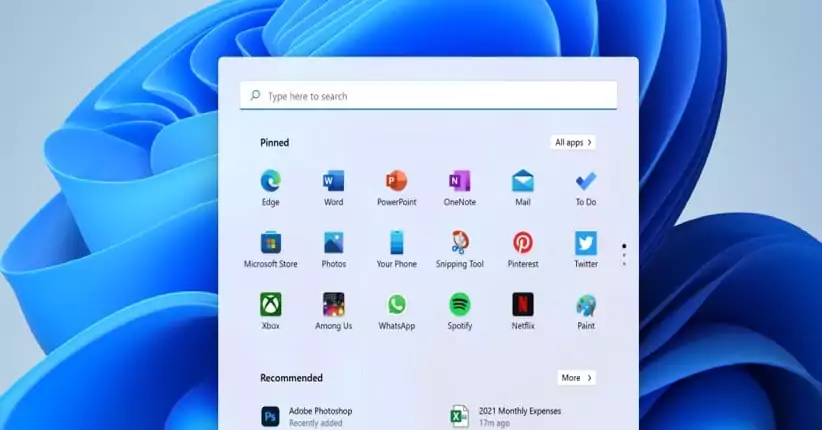Launch Microsoft Store from pinned apps
The image size is (822, 430).
click(270, 244)
